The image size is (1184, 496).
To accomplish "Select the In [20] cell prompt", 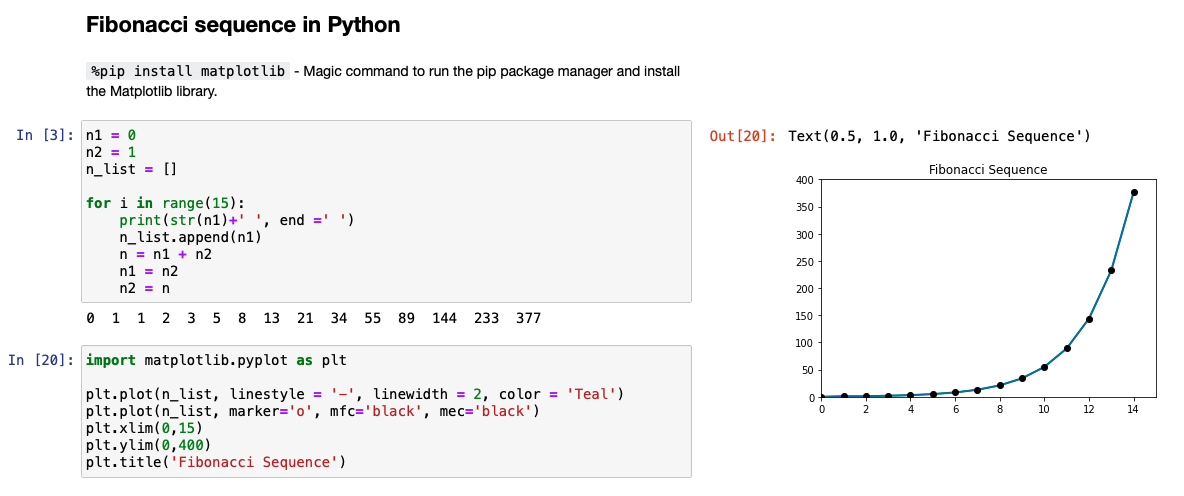I will point(41,360).
